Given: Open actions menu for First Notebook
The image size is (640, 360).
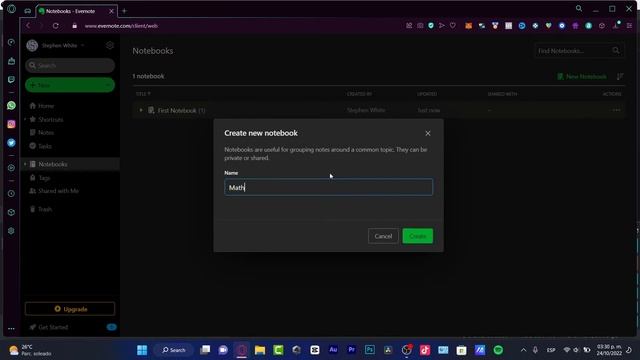Looking at the screenshot, I should pos(616,110).
